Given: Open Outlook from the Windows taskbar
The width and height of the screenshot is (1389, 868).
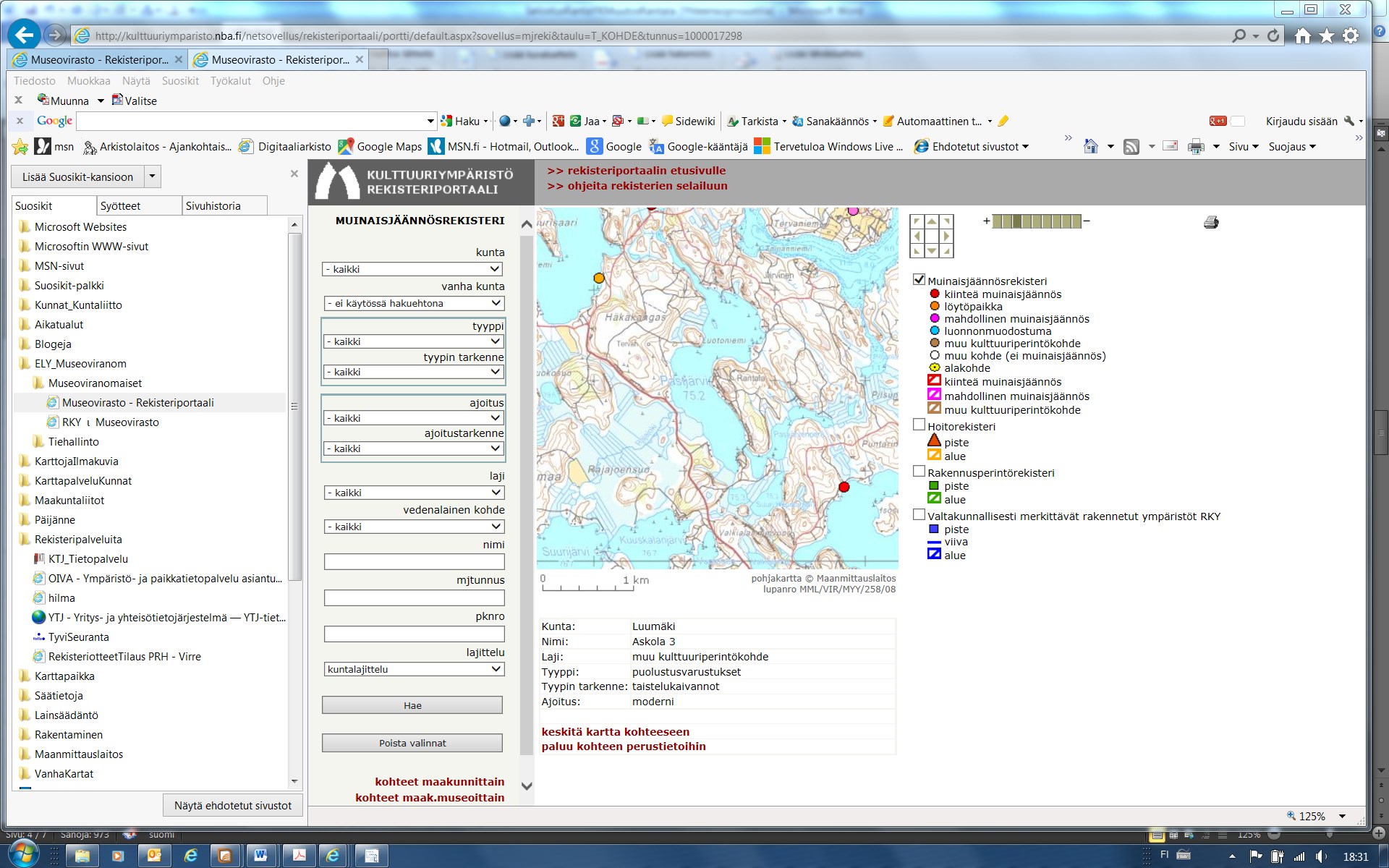Looking at the screenshot, I should tap(154, 856).
